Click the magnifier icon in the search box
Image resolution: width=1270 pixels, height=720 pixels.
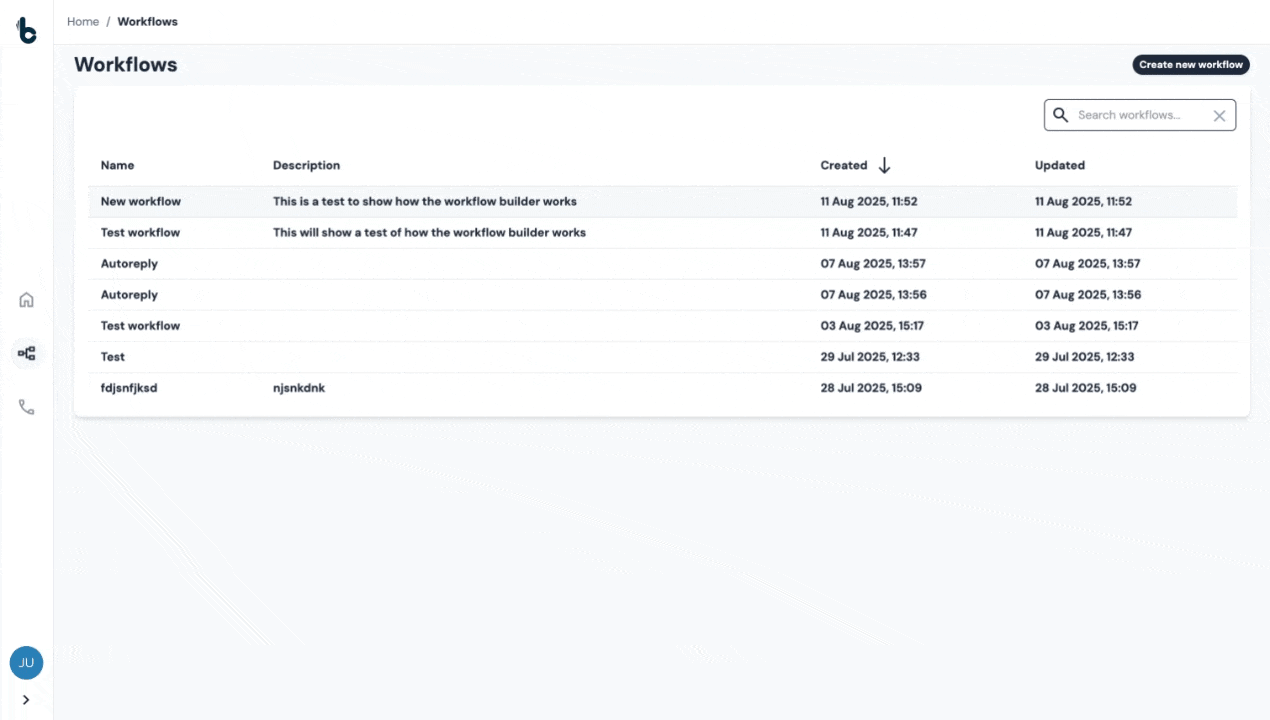[x=1060, y=115]
